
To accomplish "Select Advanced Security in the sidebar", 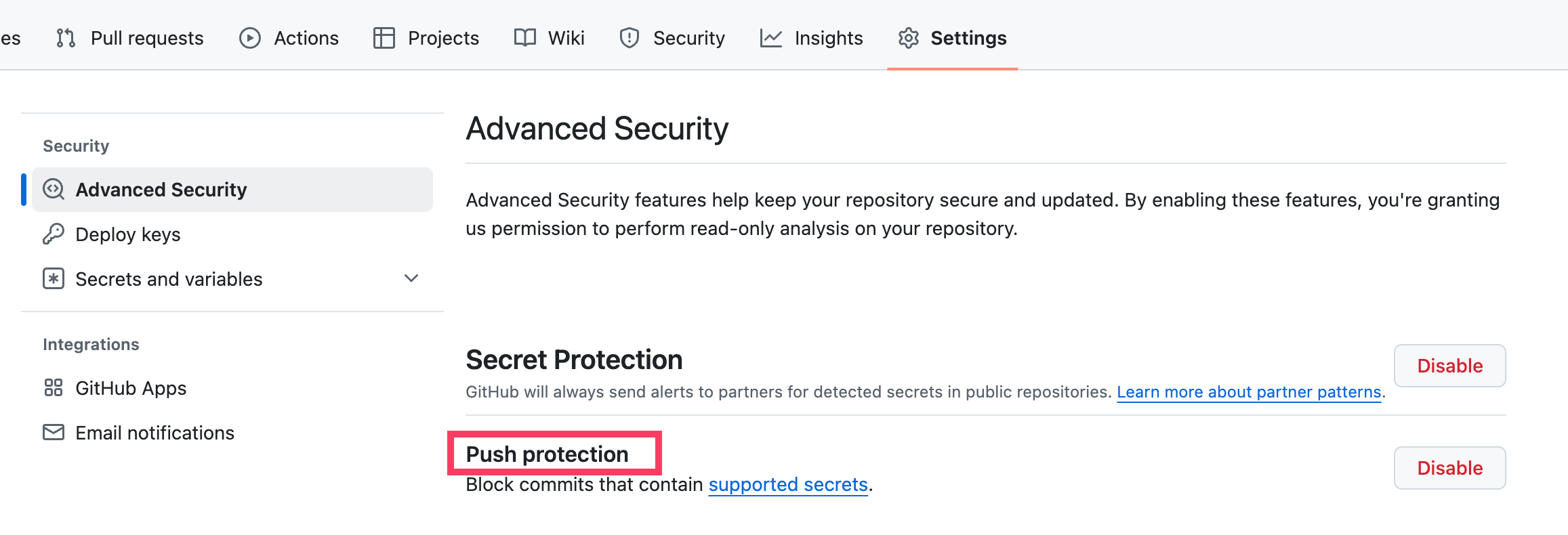I will point(161,190).
